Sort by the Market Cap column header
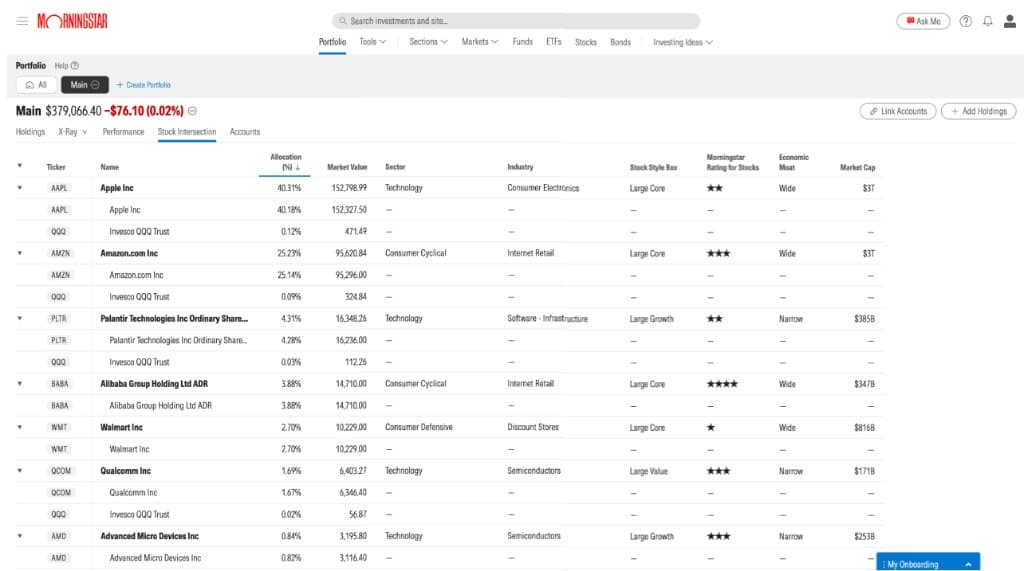This screenshot has height=571, width=1024. tap(857, 168)
